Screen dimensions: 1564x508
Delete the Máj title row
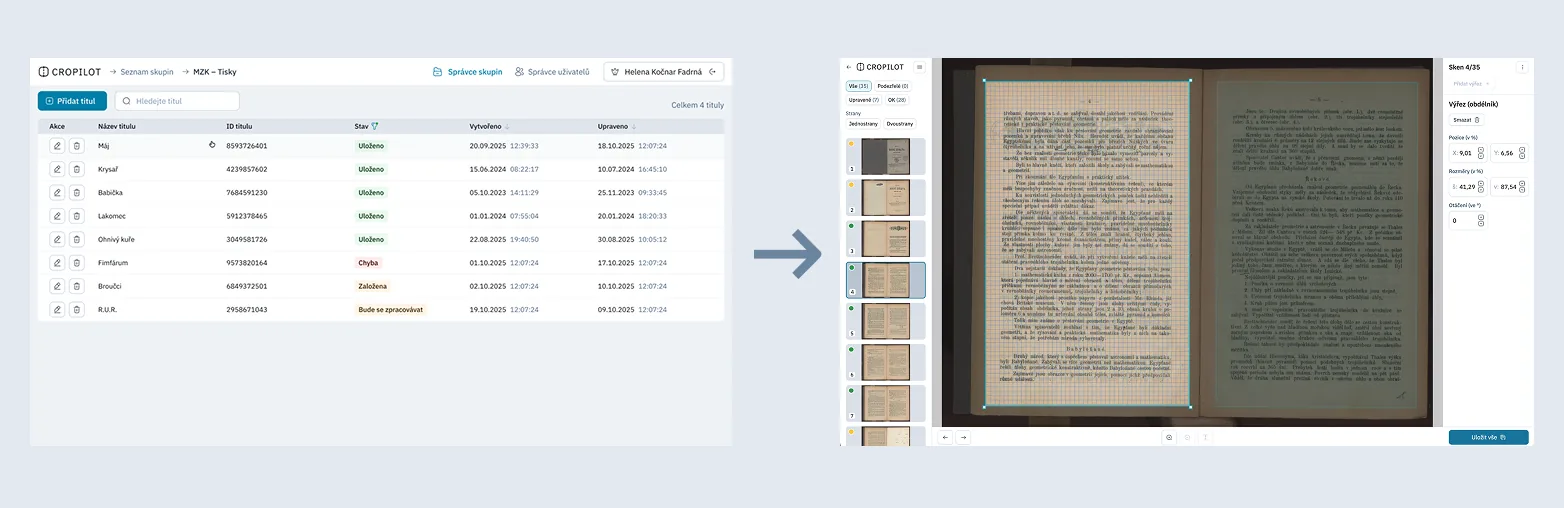point(76,145)
